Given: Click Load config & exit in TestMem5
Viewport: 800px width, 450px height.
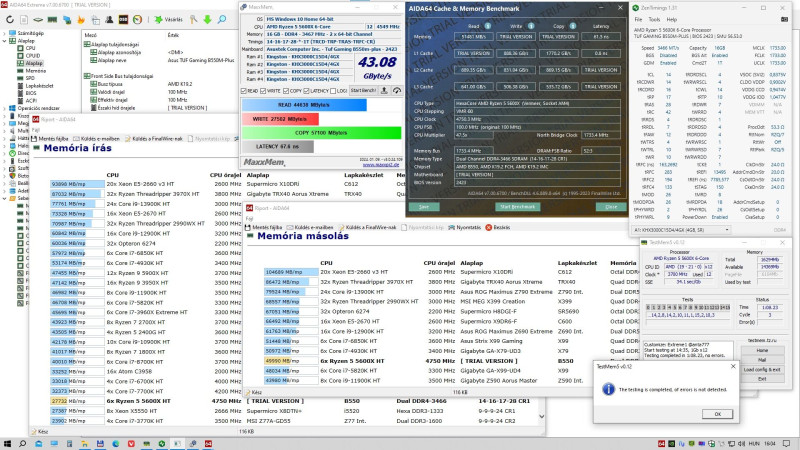Looking at the screenshot, I should (x=762, y=369).
